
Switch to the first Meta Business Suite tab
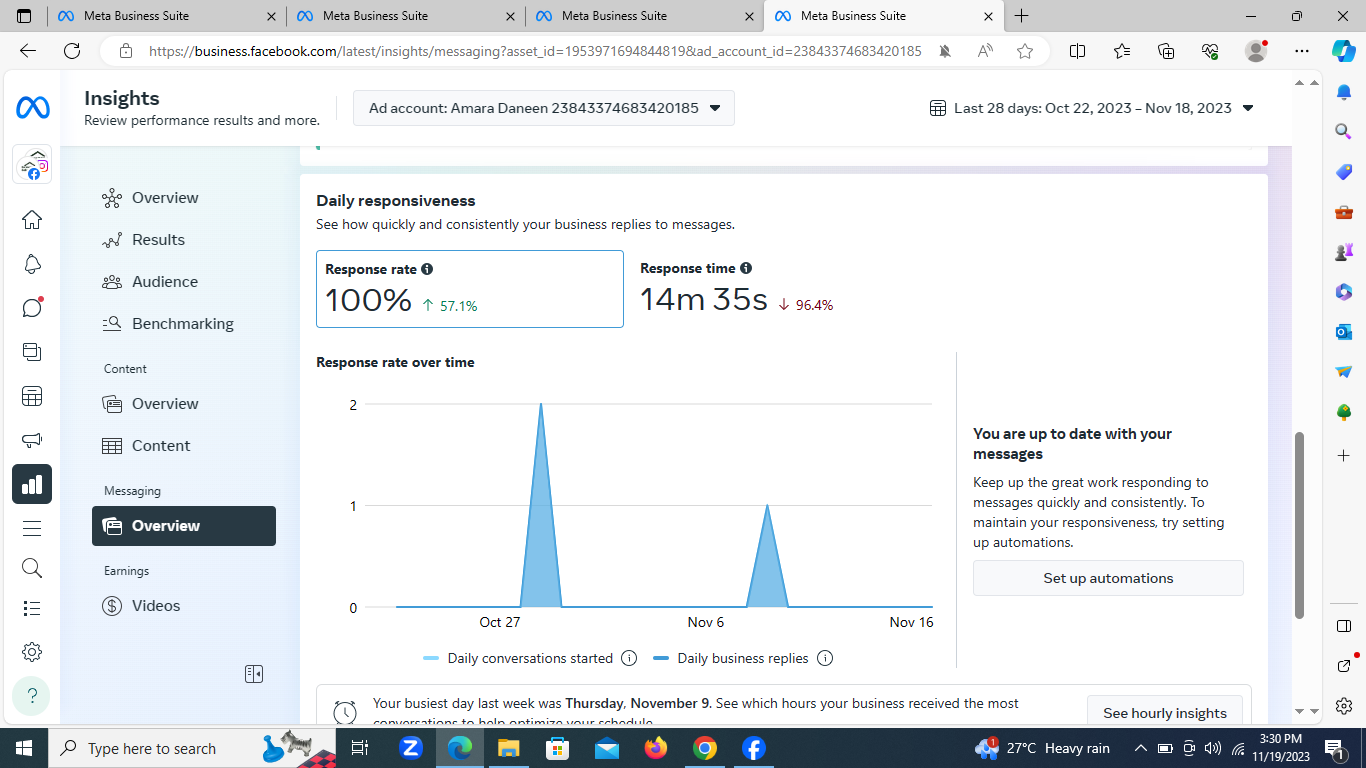point(167,16)
